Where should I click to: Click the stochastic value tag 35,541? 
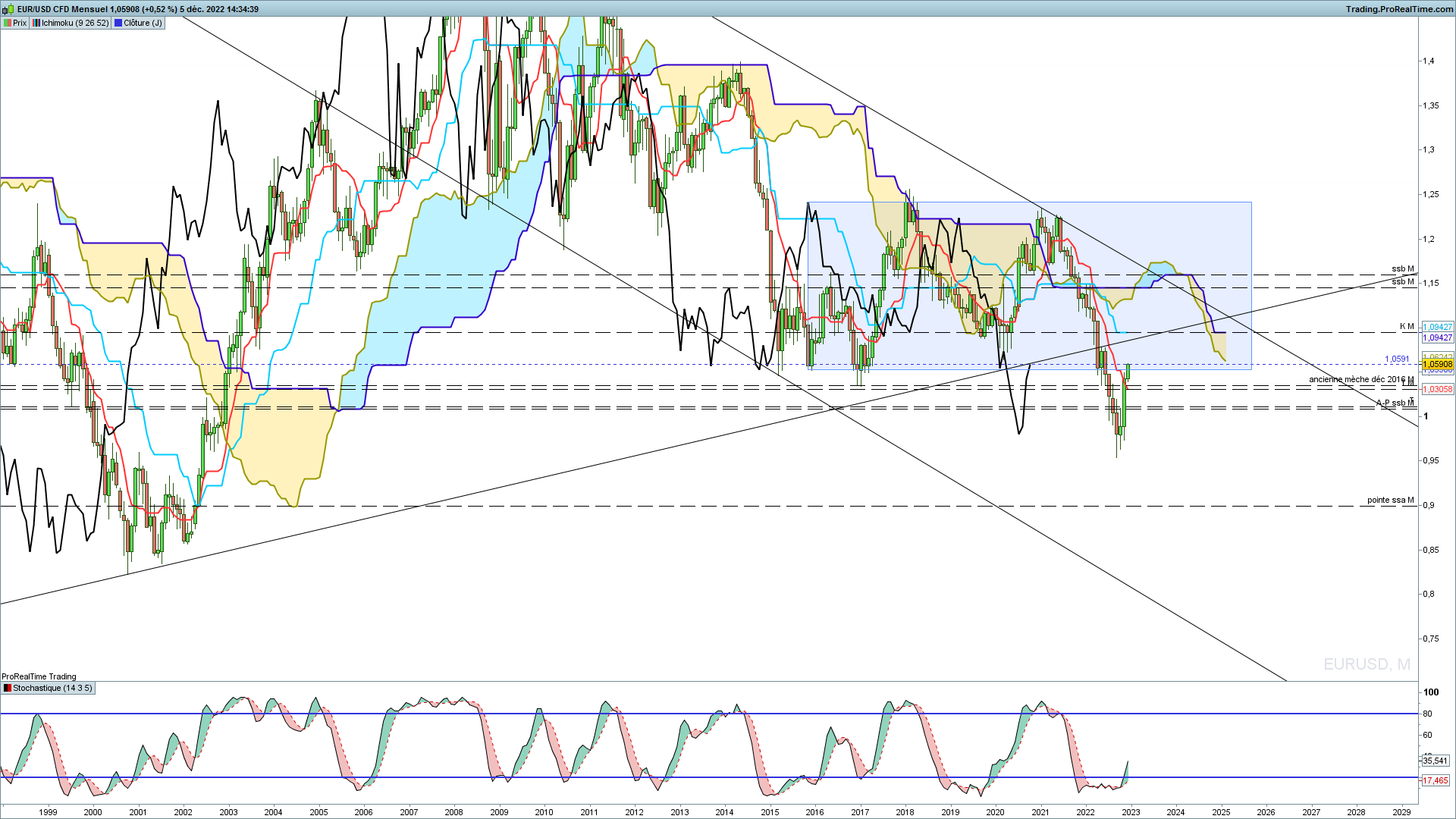[1435, 761]
